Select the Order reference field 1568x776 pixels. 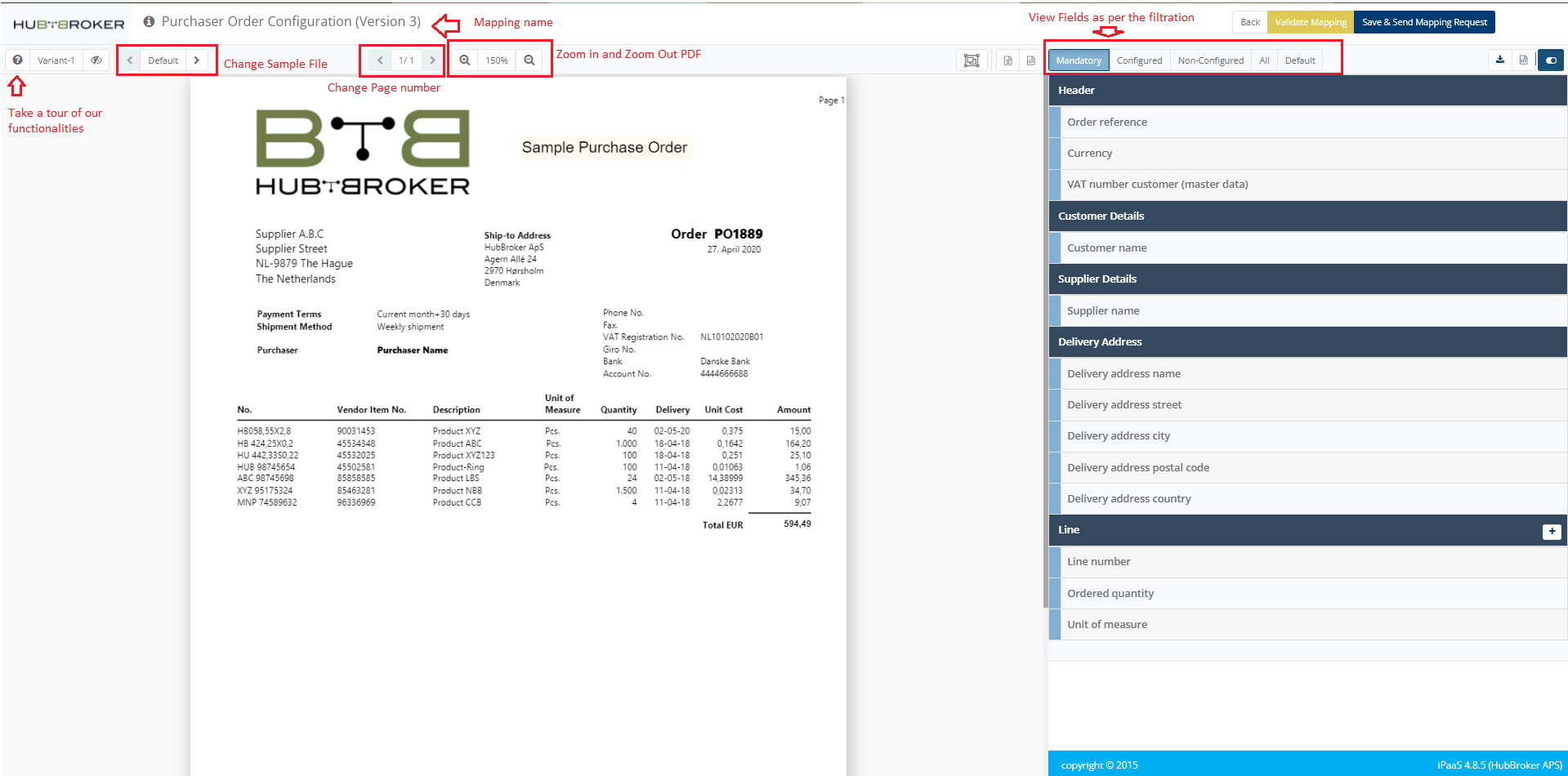click(x=1307, y=122)
